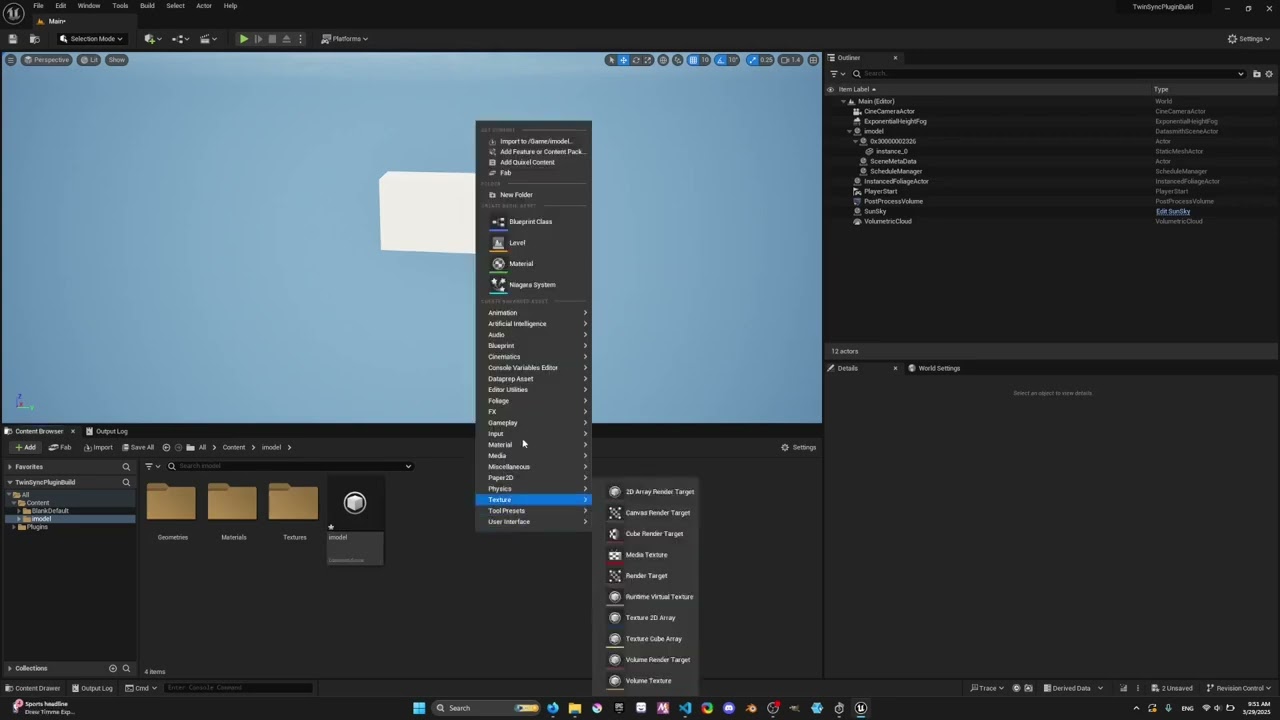Open the Lit view mode dropdown
This screenshot has width=1280, height=720.
[90, 60]
